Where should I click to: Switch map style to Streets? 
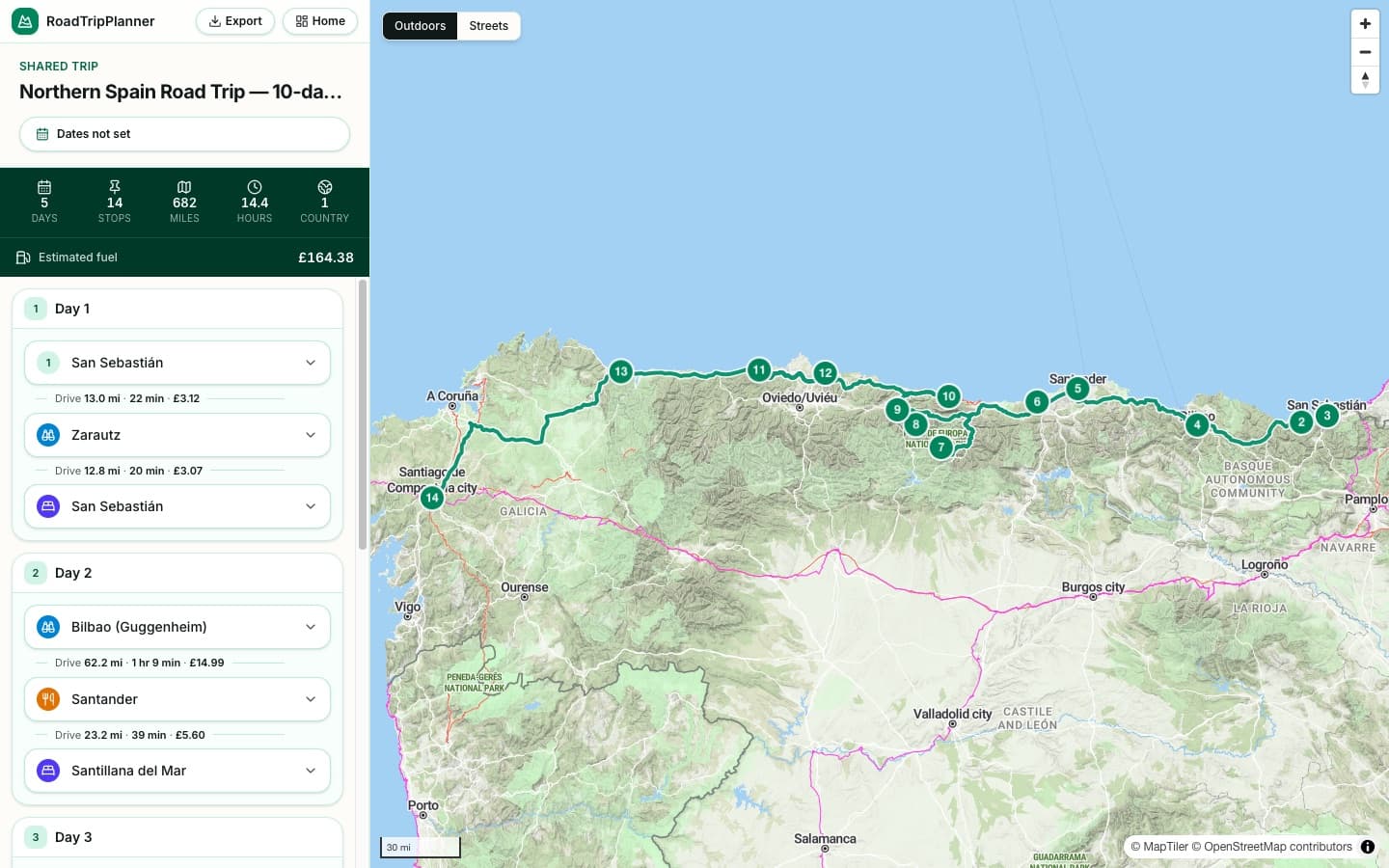click(489, 26)
